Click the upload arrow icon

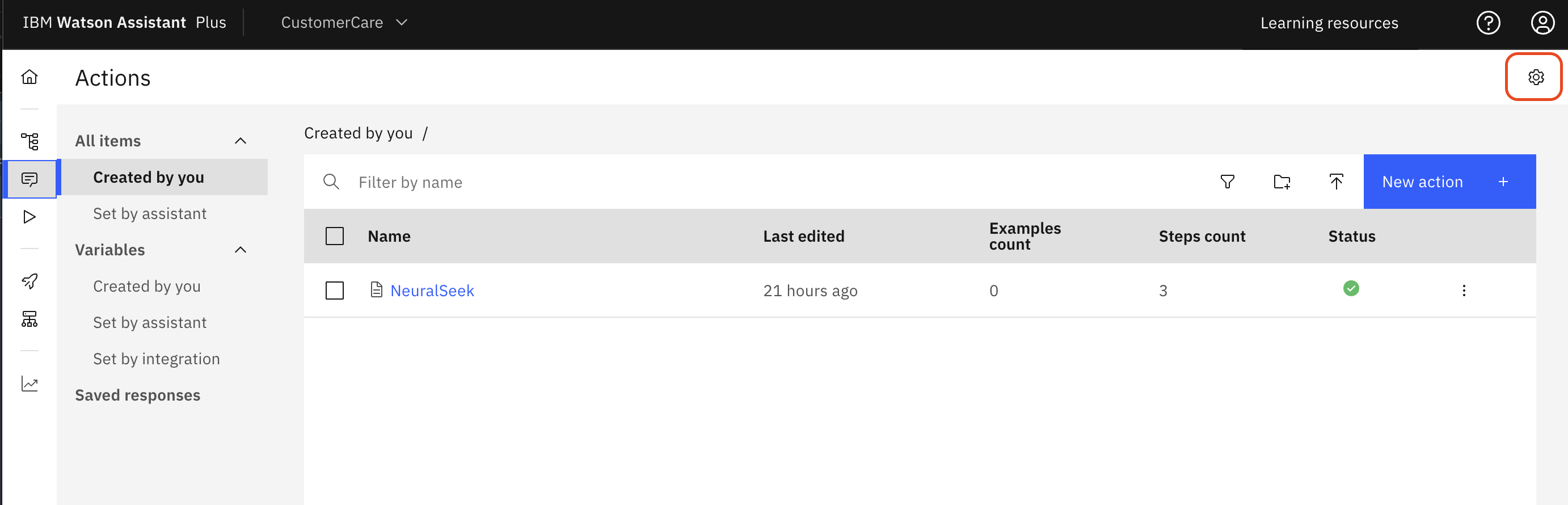click(x=1336, y=182)
